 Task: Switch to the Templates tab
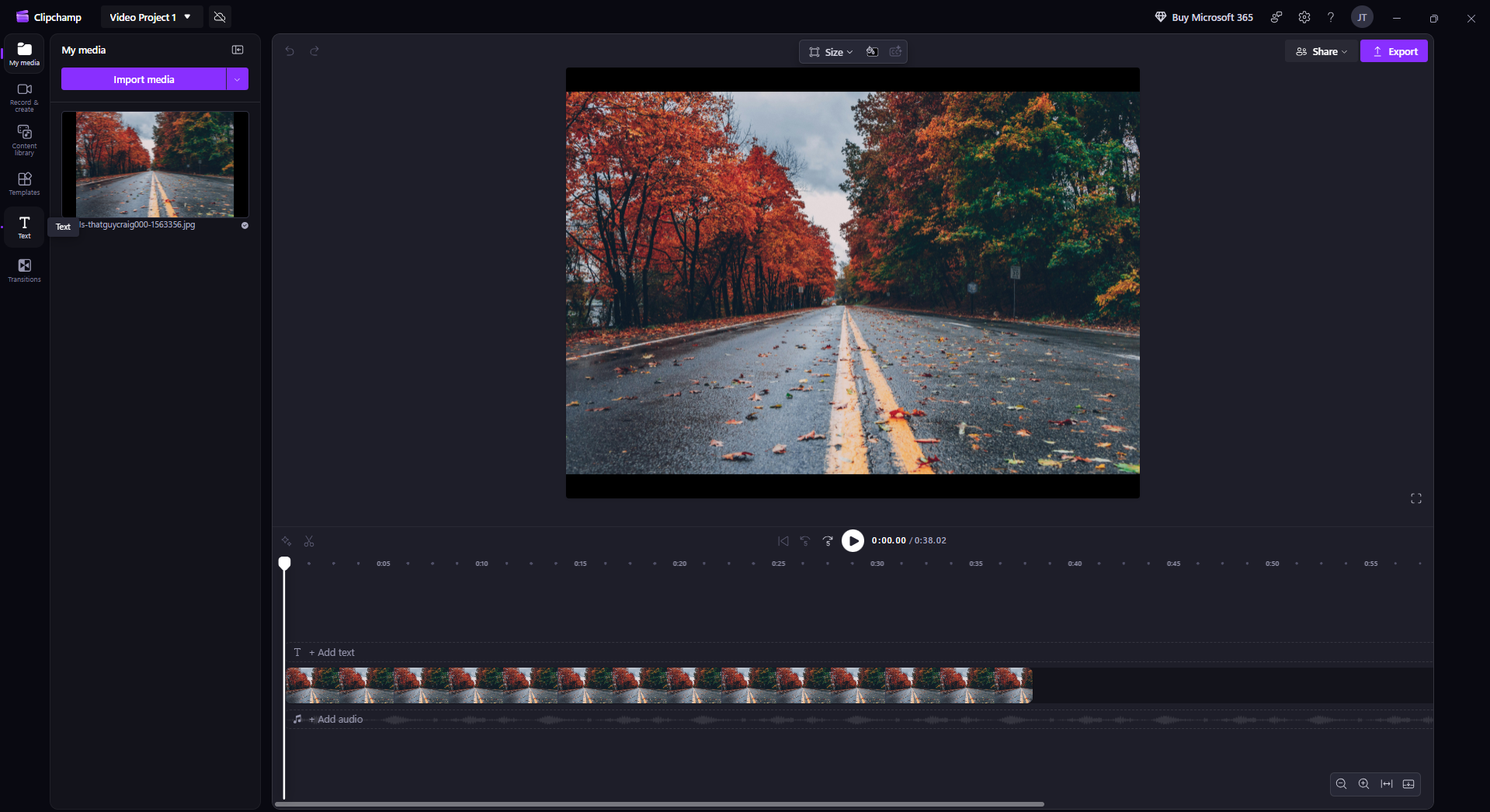24,183
